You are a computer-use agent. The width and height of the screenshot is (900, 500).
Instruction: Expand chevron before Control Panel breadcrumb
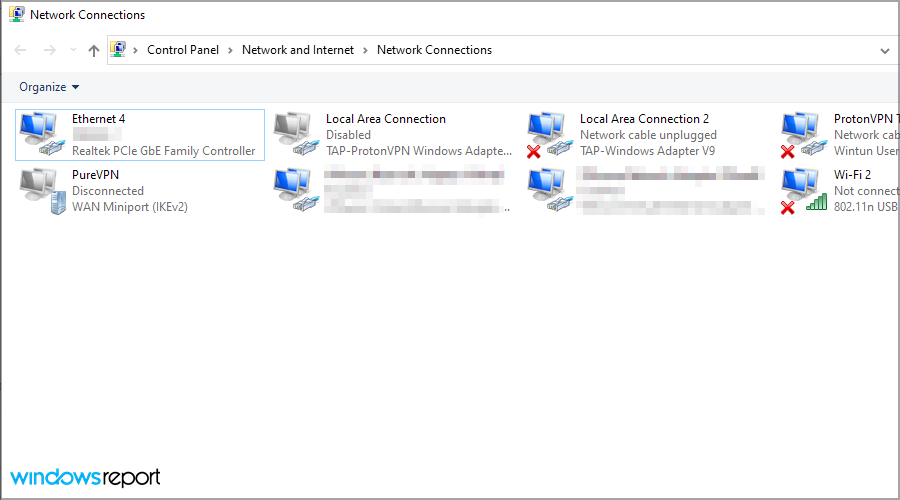135,51
